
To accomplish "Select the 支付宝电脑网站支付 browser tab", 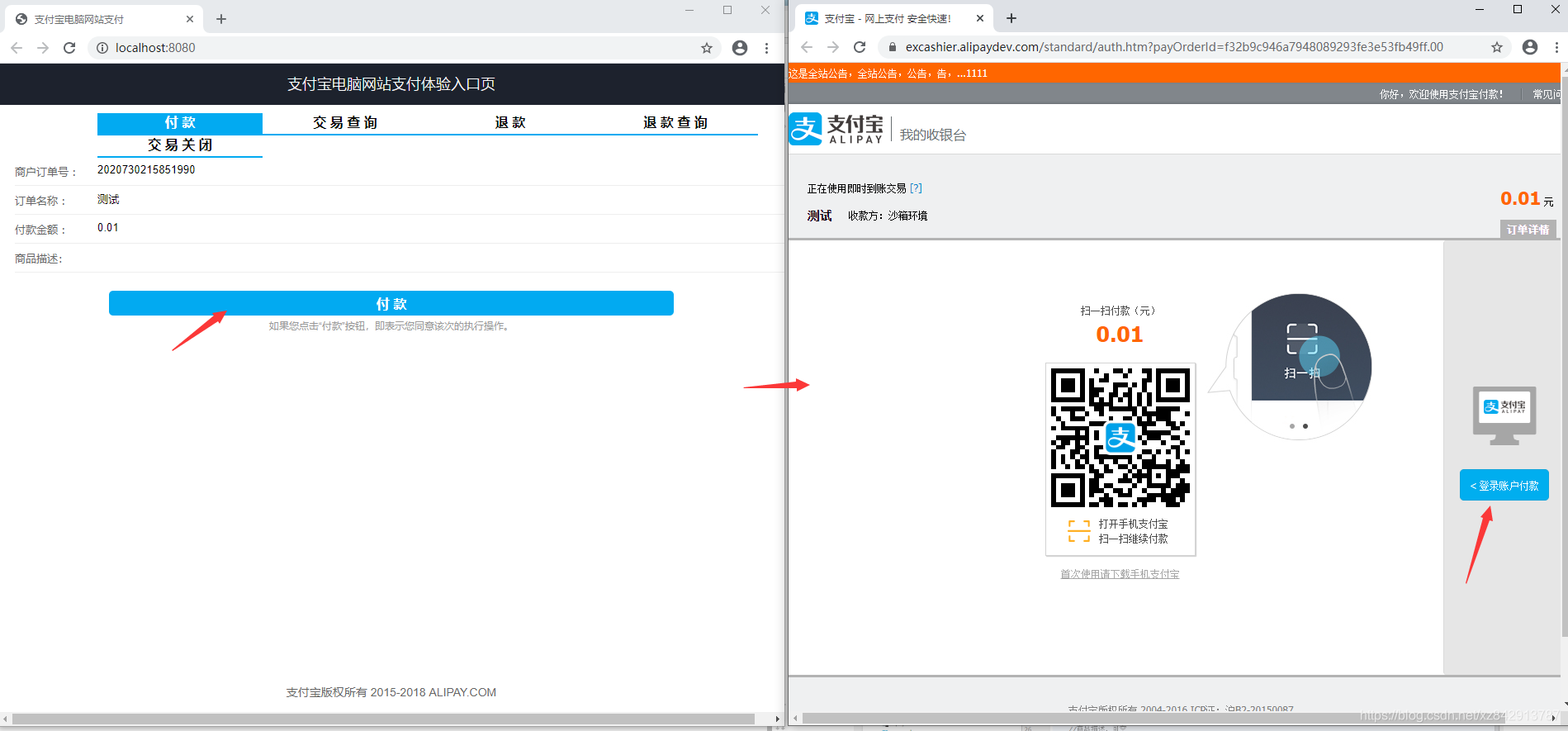I will click(104, 19).
